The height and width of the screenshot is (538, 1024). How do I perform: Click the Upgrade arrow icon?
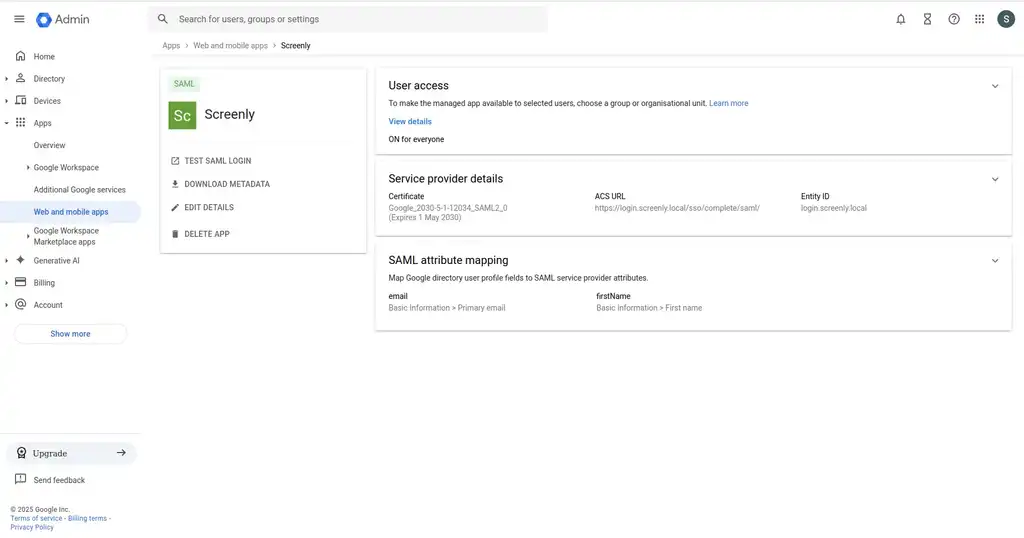point(121,452)
